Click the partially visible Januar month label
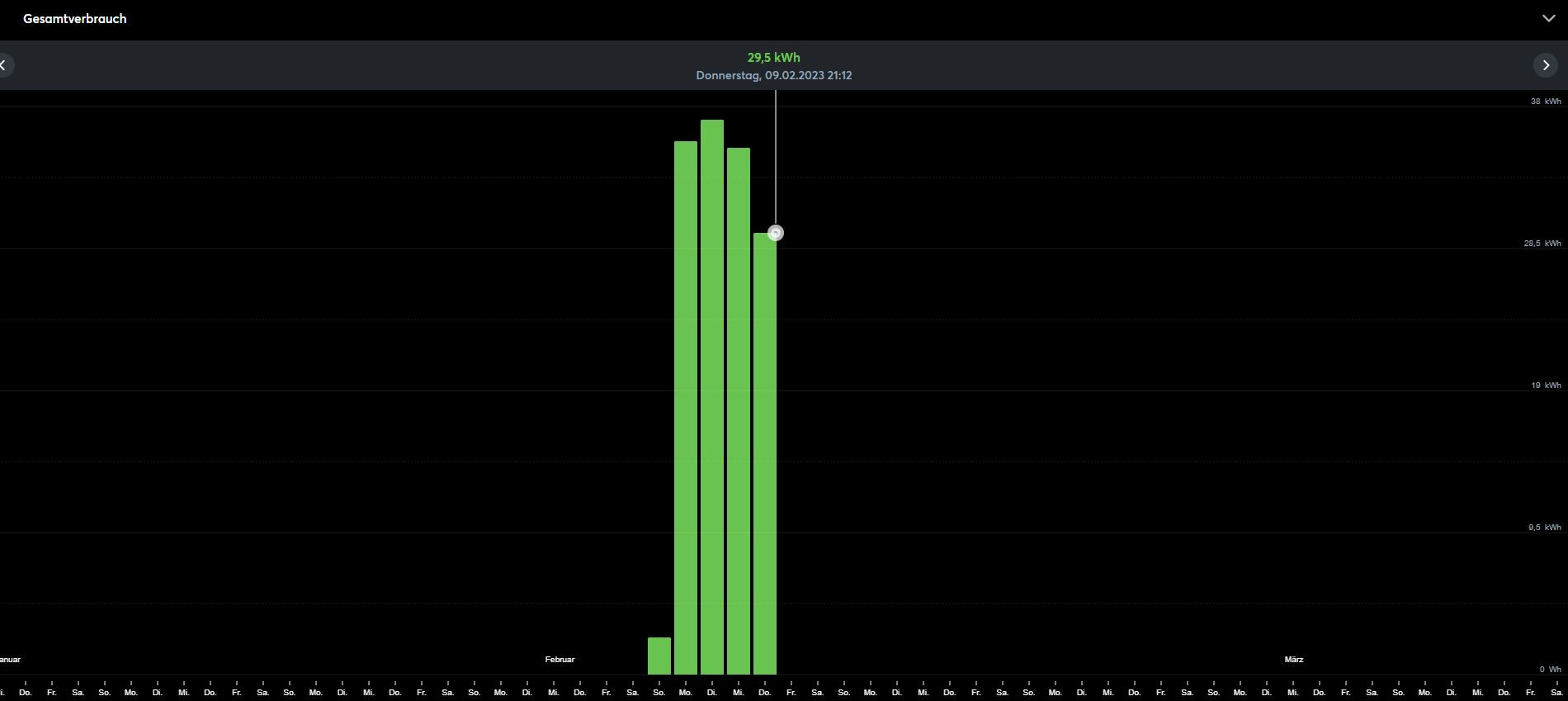The width and height of the screenshot is (1568, 701). pos(10,660)
